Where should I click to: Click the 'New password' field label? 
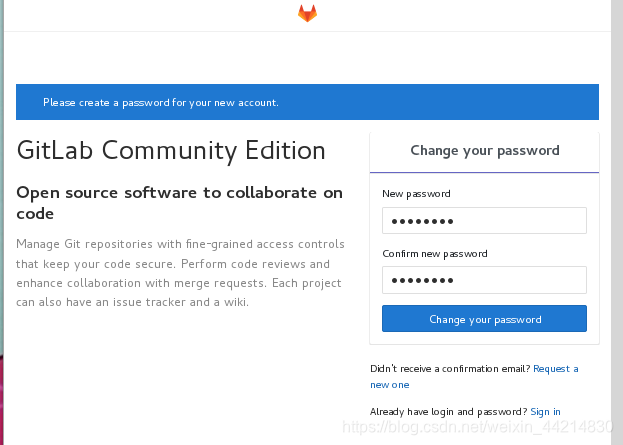click(416, 194)
